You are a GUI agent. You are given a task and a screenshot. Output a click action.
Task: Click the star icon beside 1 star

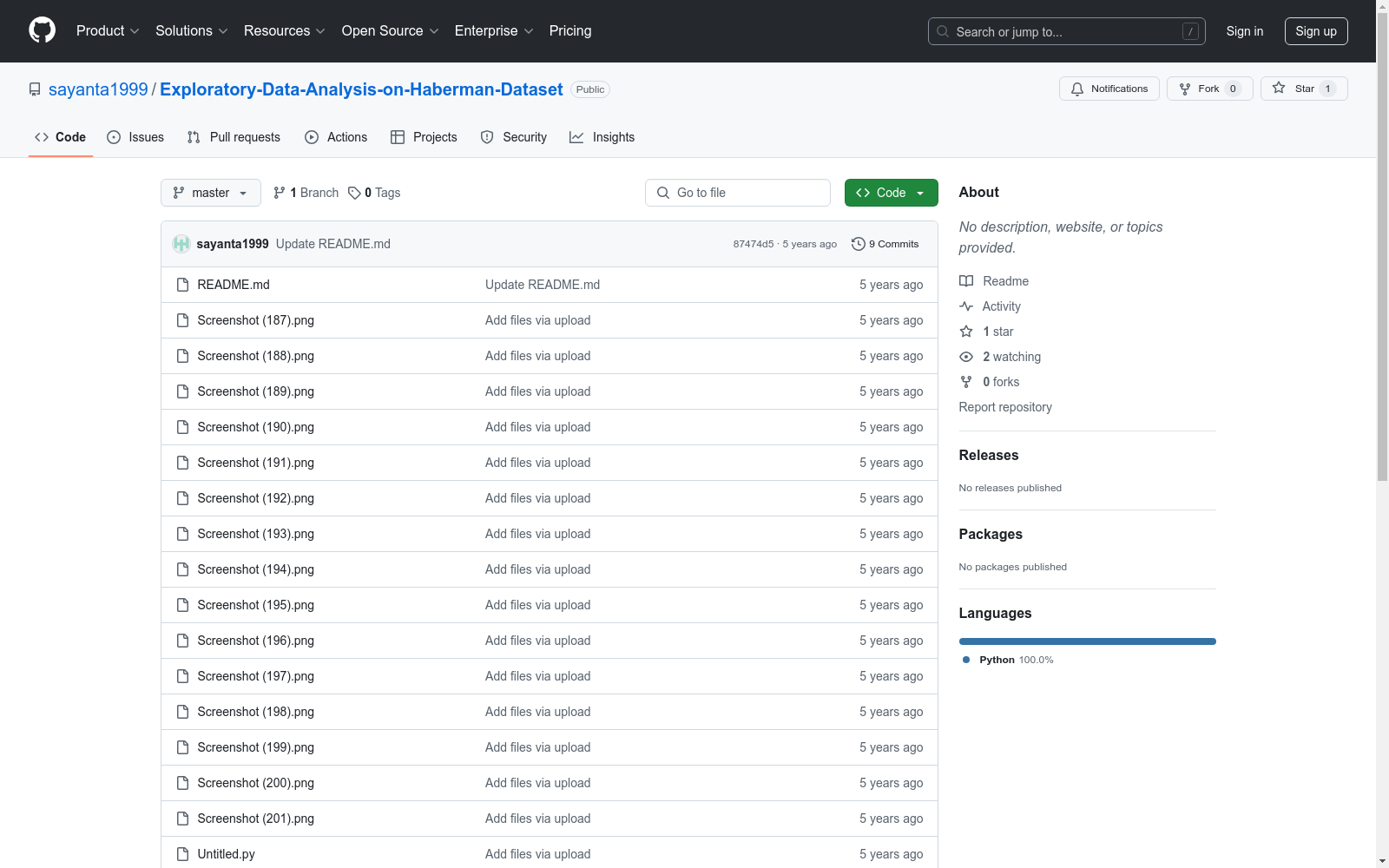(966, 332)
